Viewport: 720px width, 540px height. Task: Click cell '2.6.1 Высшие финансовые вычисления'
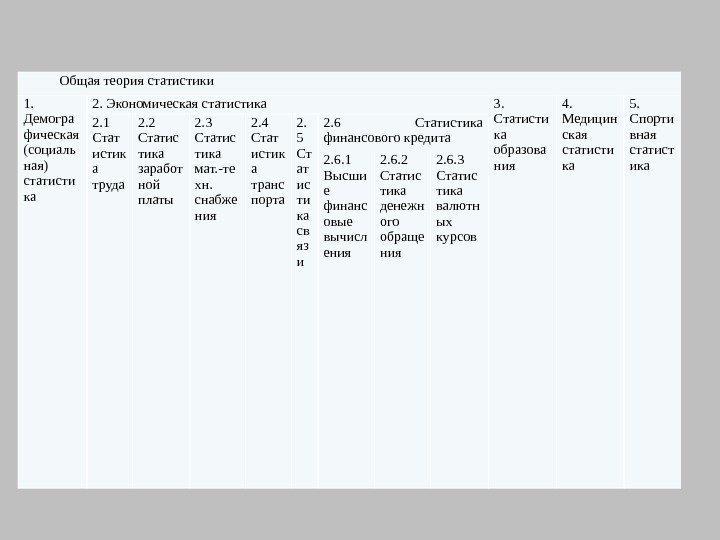pos(346,319)
